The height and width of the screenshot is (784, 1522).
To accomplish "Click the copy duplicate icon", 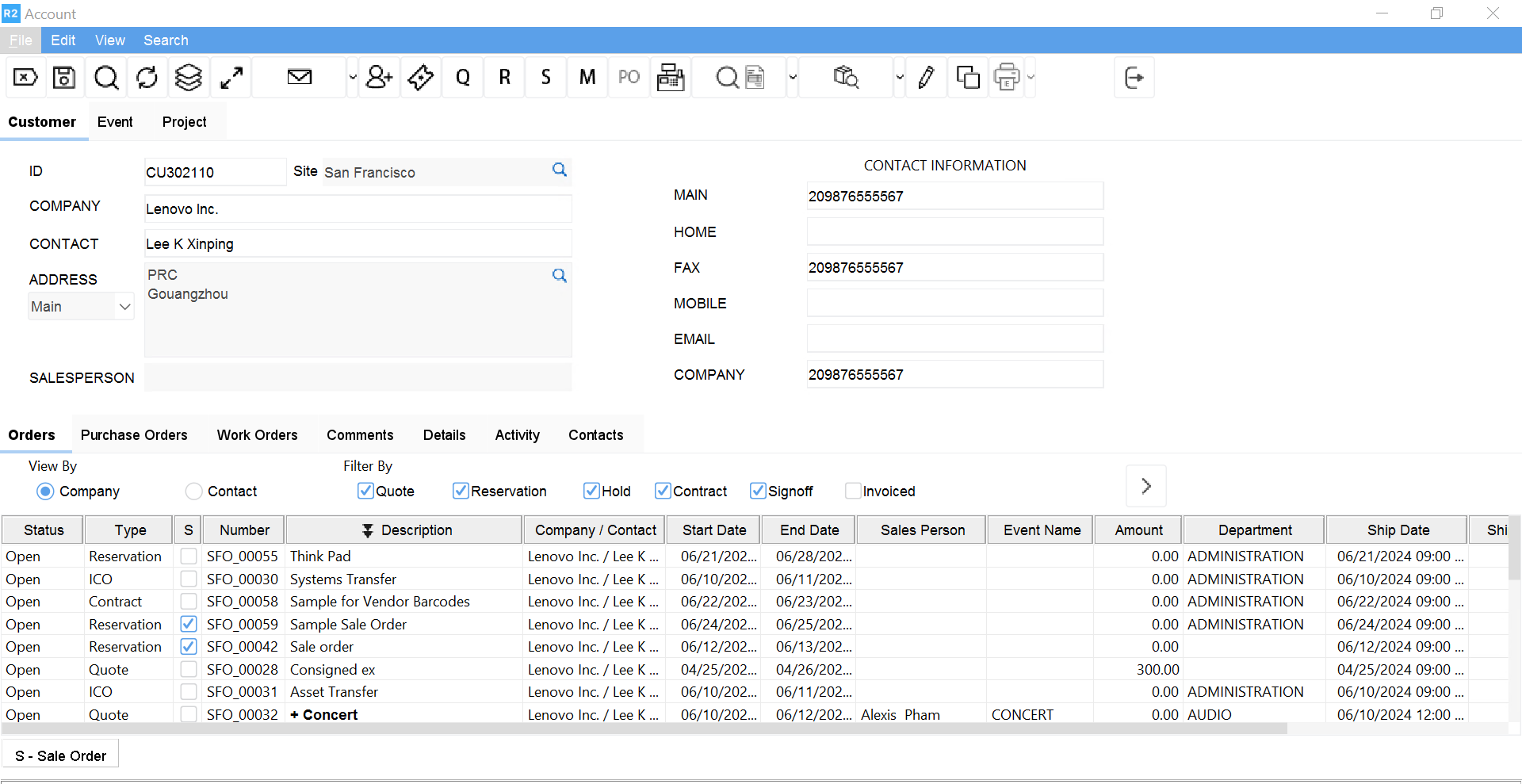I will coord(968,78).
